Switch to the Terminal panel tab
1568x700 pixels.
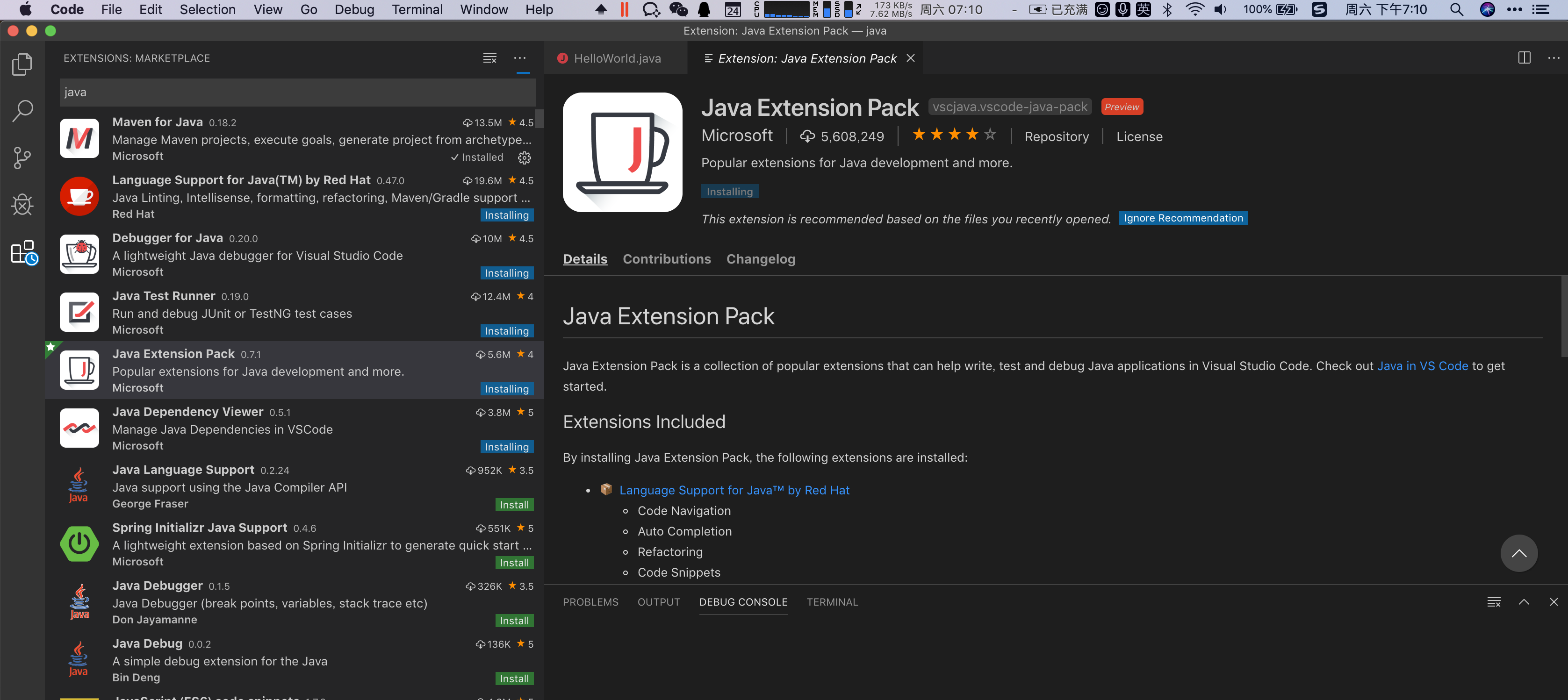tap(832, 602)
